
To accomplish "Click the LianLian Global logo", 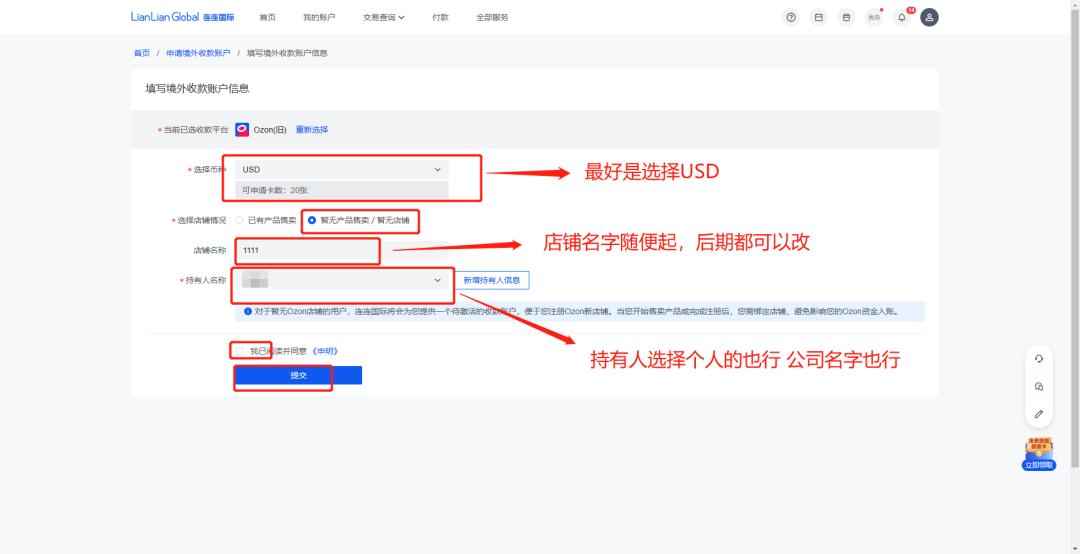I will pyautogui.click(x=183, y=17).
